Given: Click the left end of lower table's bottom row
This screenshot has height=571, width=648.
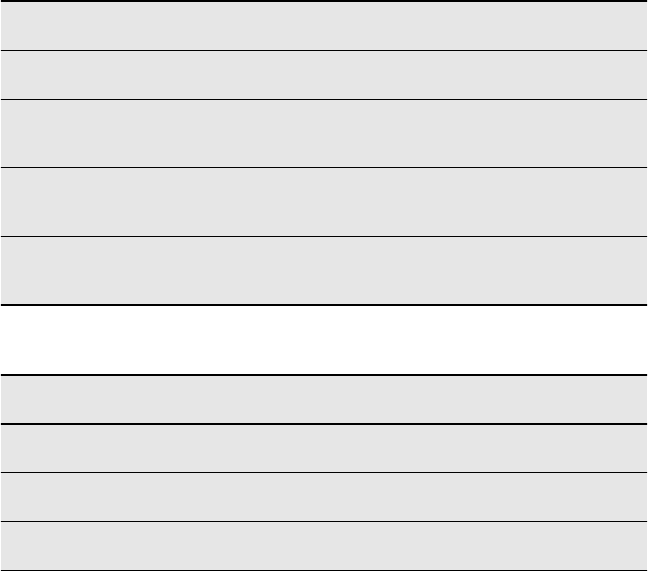Looking at the screenshot, I should point(15,546).
